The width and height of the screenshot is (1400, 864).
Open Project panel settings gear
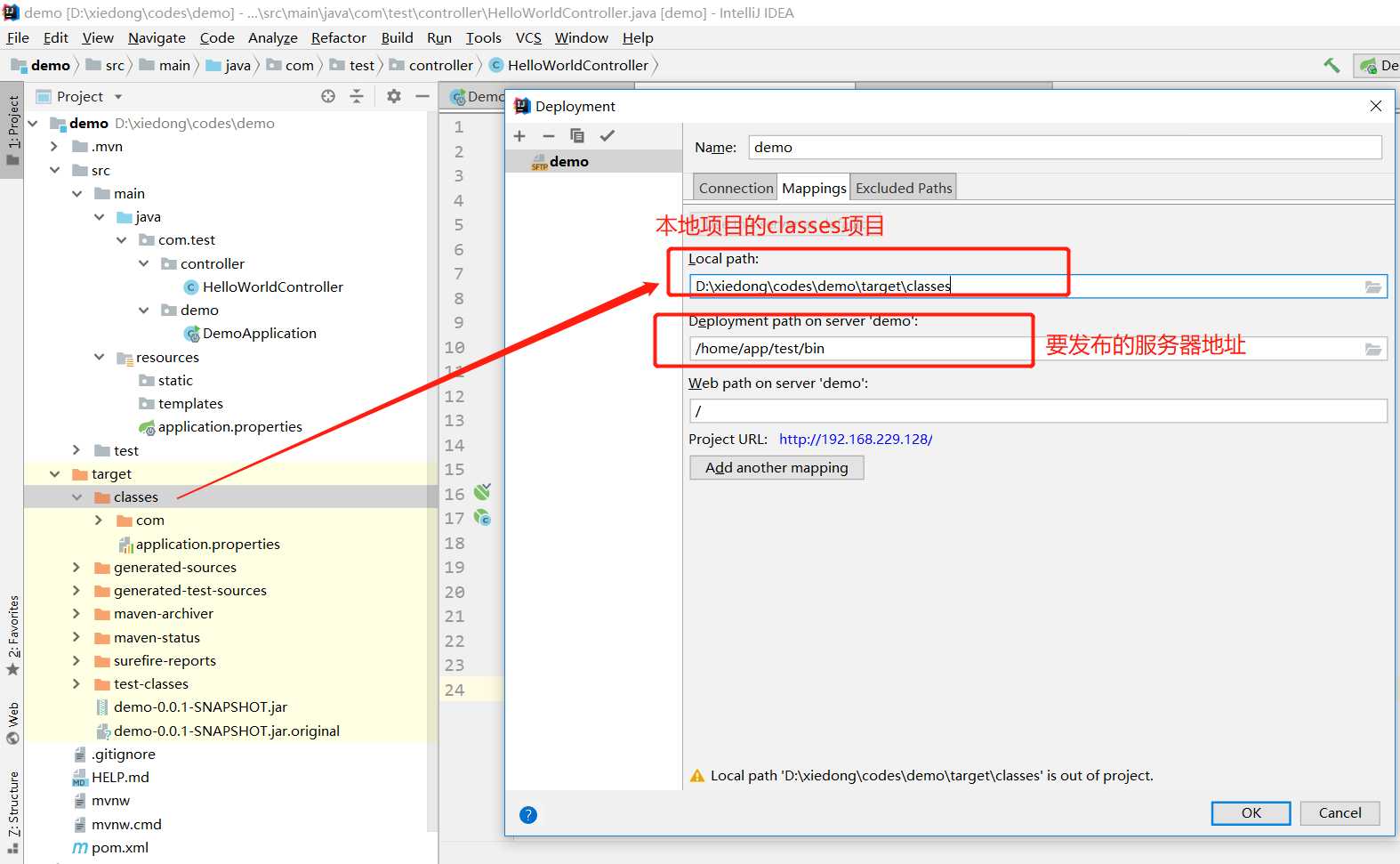(x=394, y=96)
